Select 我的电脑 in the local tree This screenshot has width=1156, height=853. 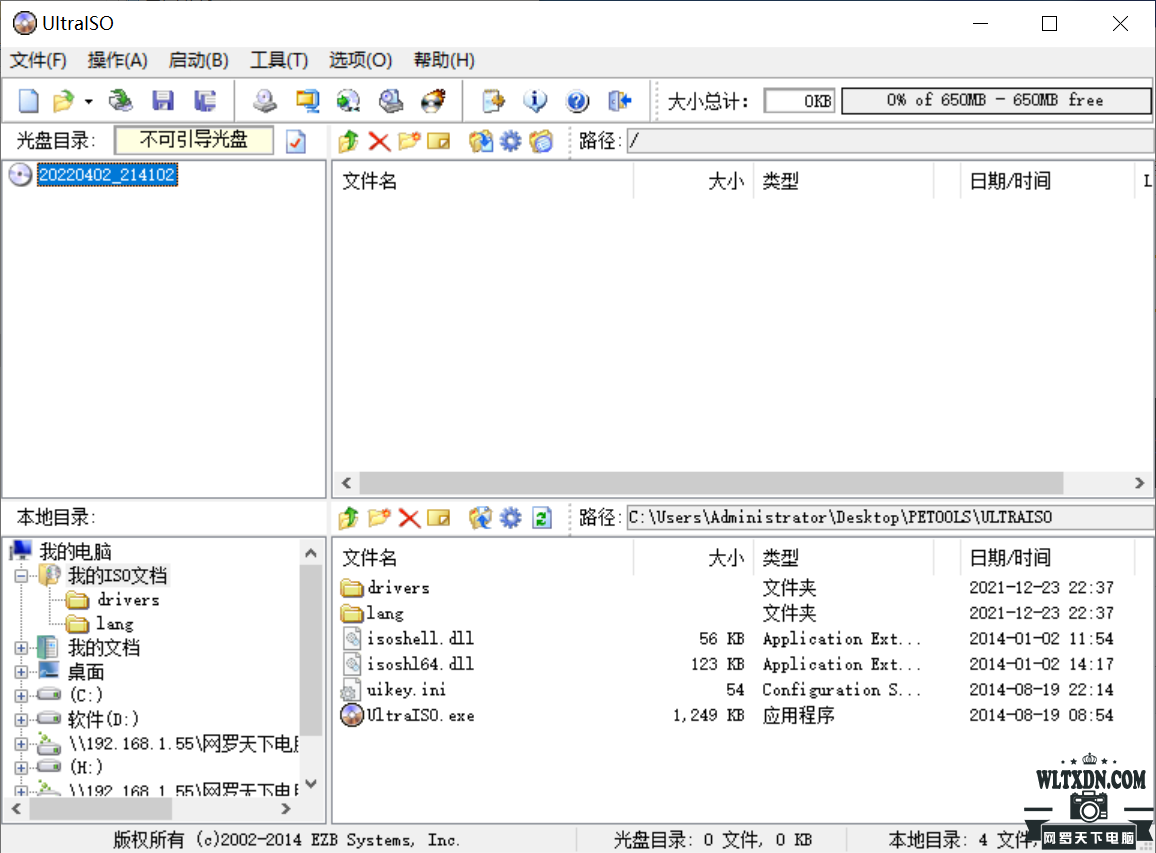pos(75,551)
